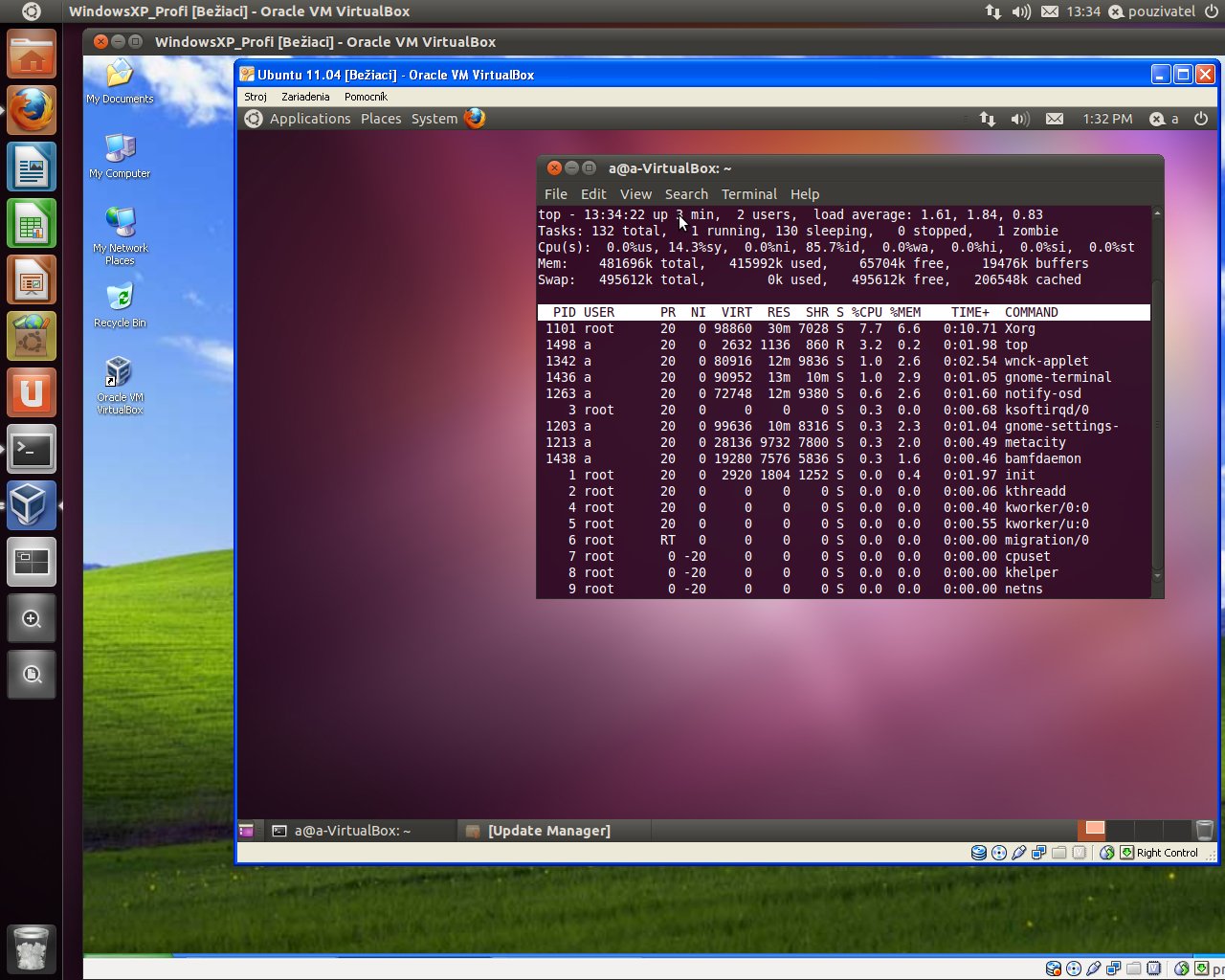Select the active orange workspace in the switcher
This screenshot has height=980, width=1225.
[1094, 830]
